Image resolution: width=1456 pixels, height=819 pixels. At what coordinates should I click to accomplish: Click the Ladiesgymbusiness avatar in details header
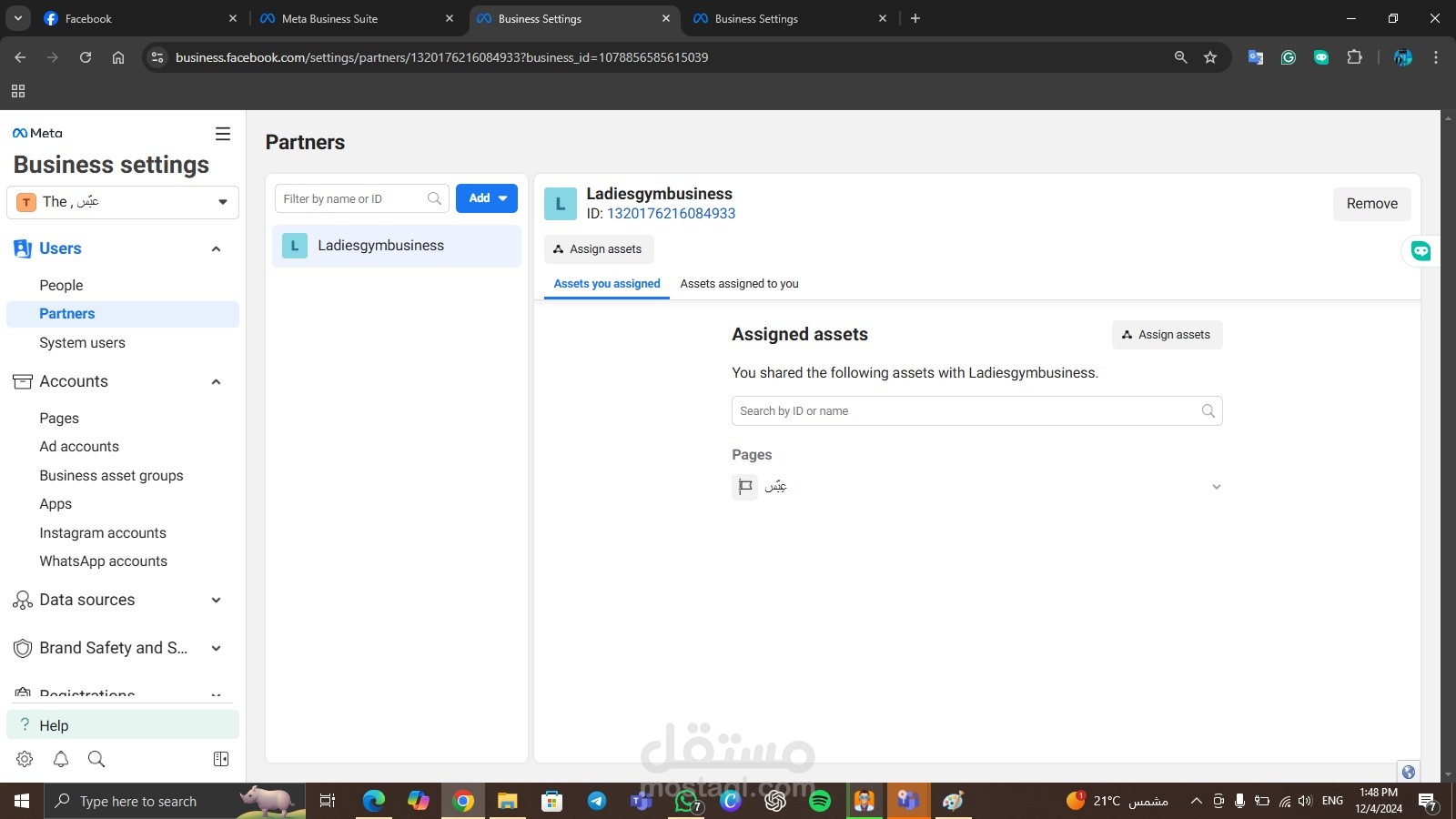pos(561,204)
